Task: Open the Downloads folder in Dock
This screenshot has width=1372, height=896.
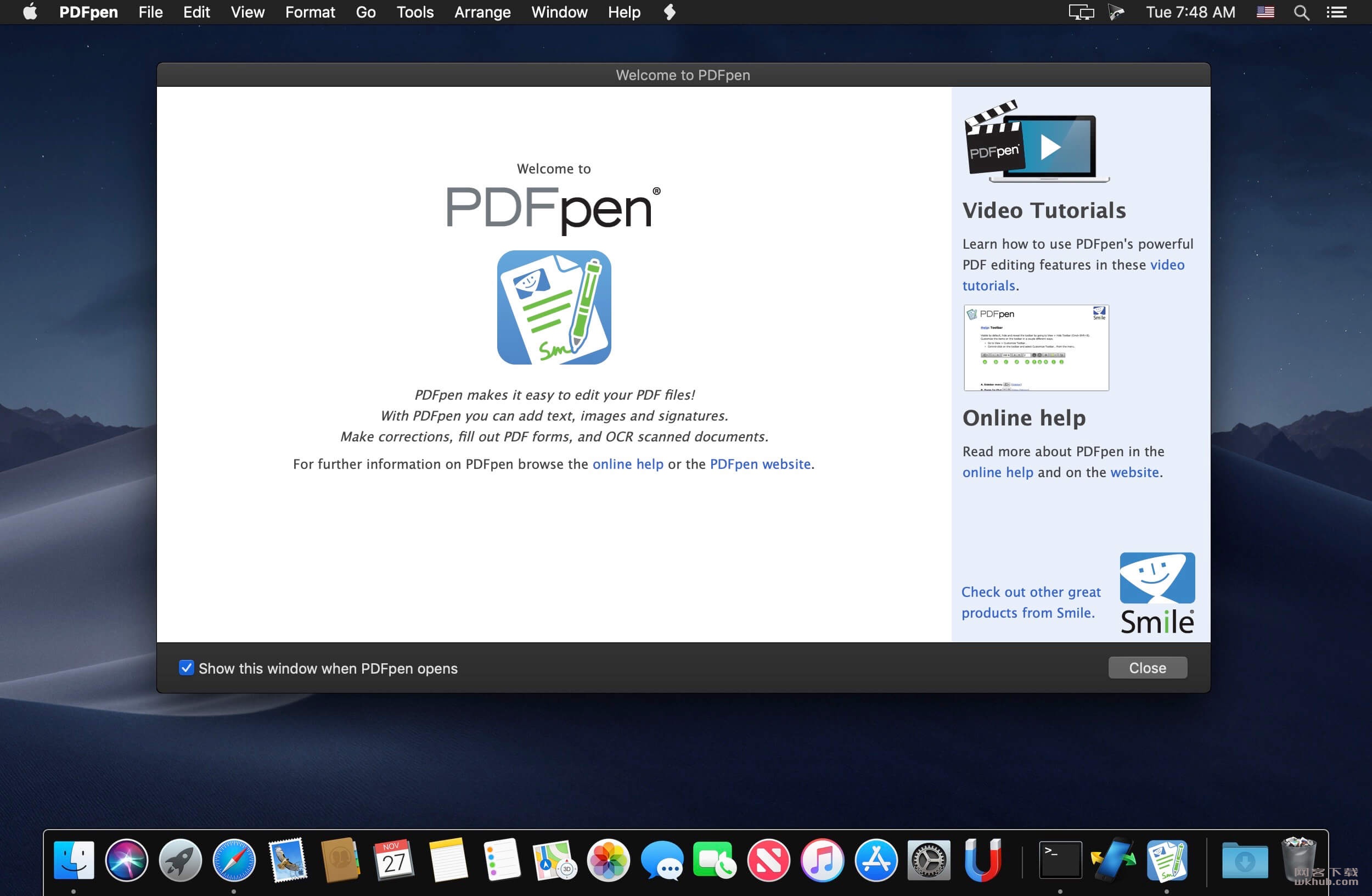Action: pyautogui.click(x=1245, y=860)
